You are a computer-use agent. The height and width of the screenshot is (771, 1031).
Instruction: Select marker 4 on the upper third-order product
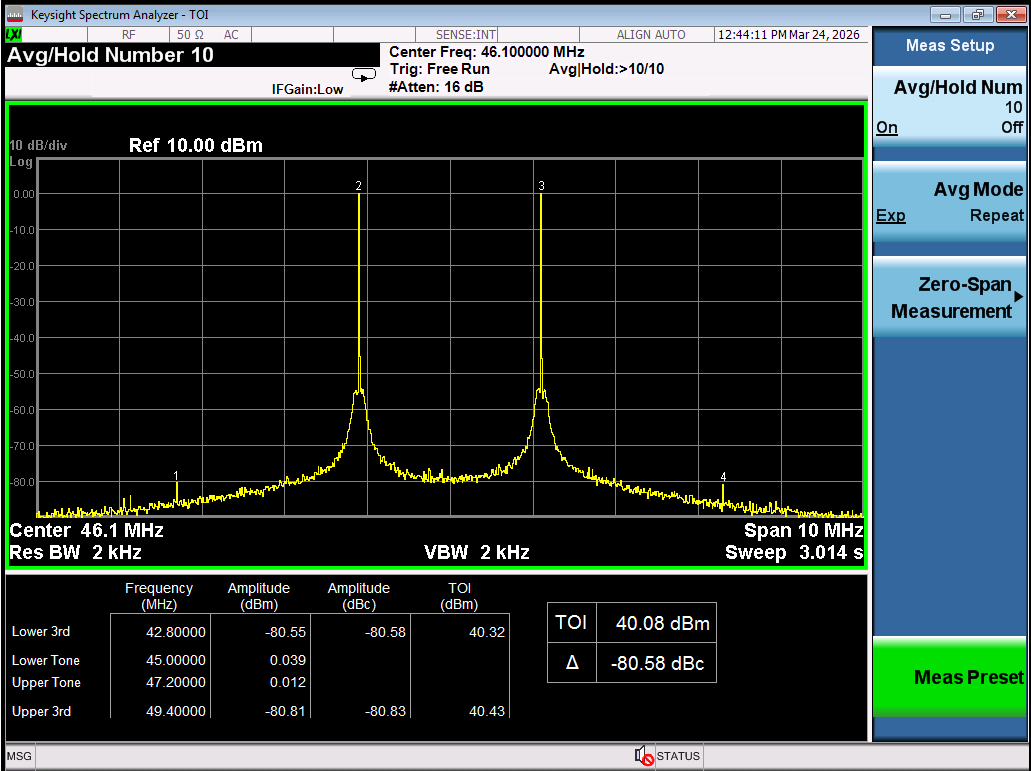click(723, 477)
